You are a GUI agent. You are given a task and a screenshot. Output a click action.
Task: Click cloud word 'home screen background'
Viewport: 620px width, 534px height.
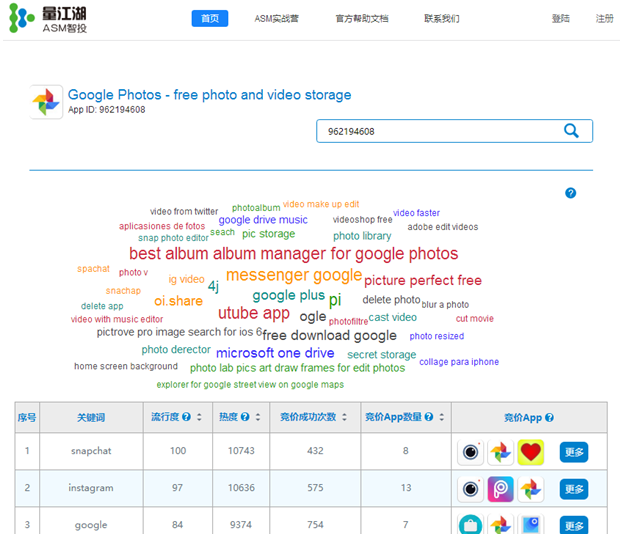point(126,366)
